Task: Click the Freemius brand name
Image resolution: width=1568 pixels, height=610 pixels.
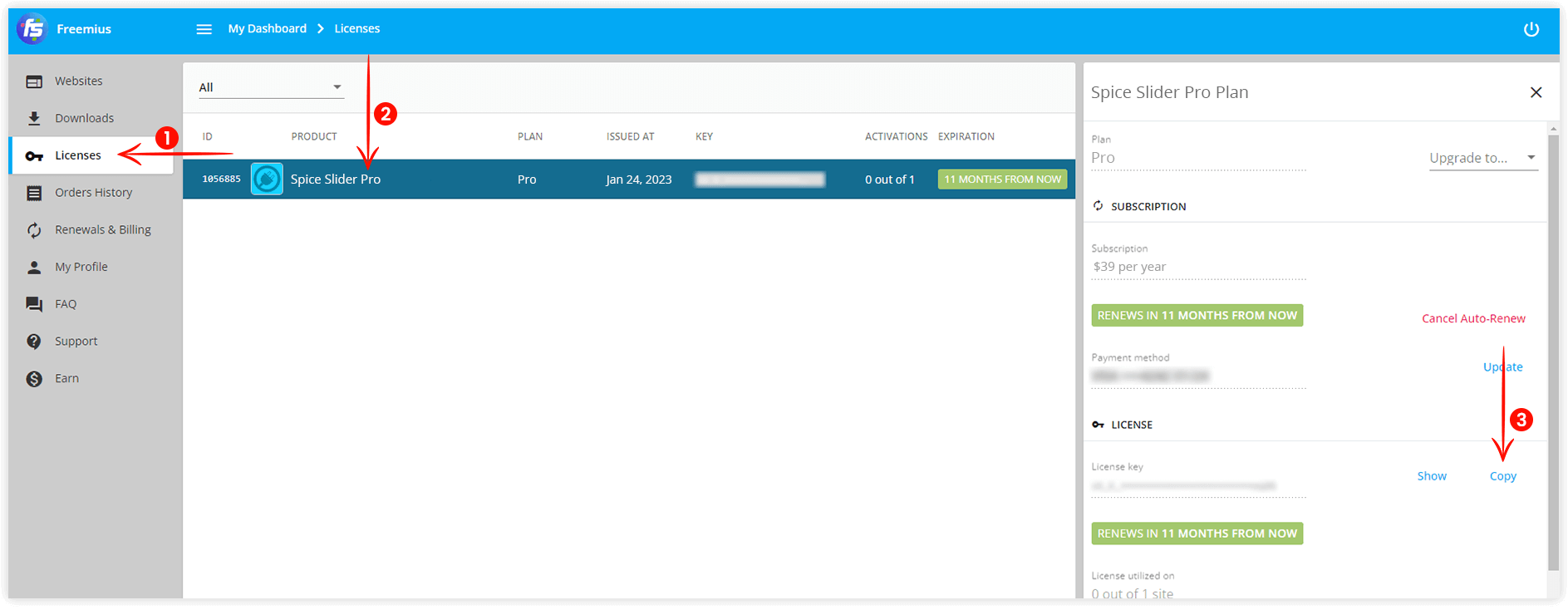Action: coord(84,29)
